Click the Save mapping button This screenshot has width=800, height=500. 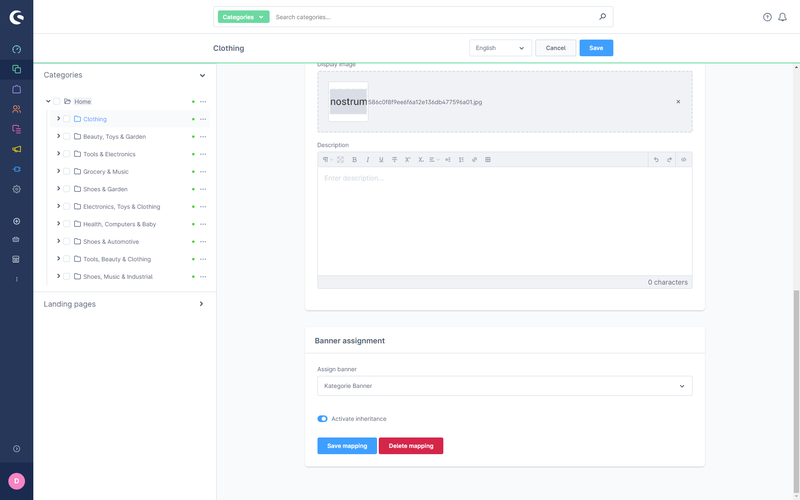point(347,446)
